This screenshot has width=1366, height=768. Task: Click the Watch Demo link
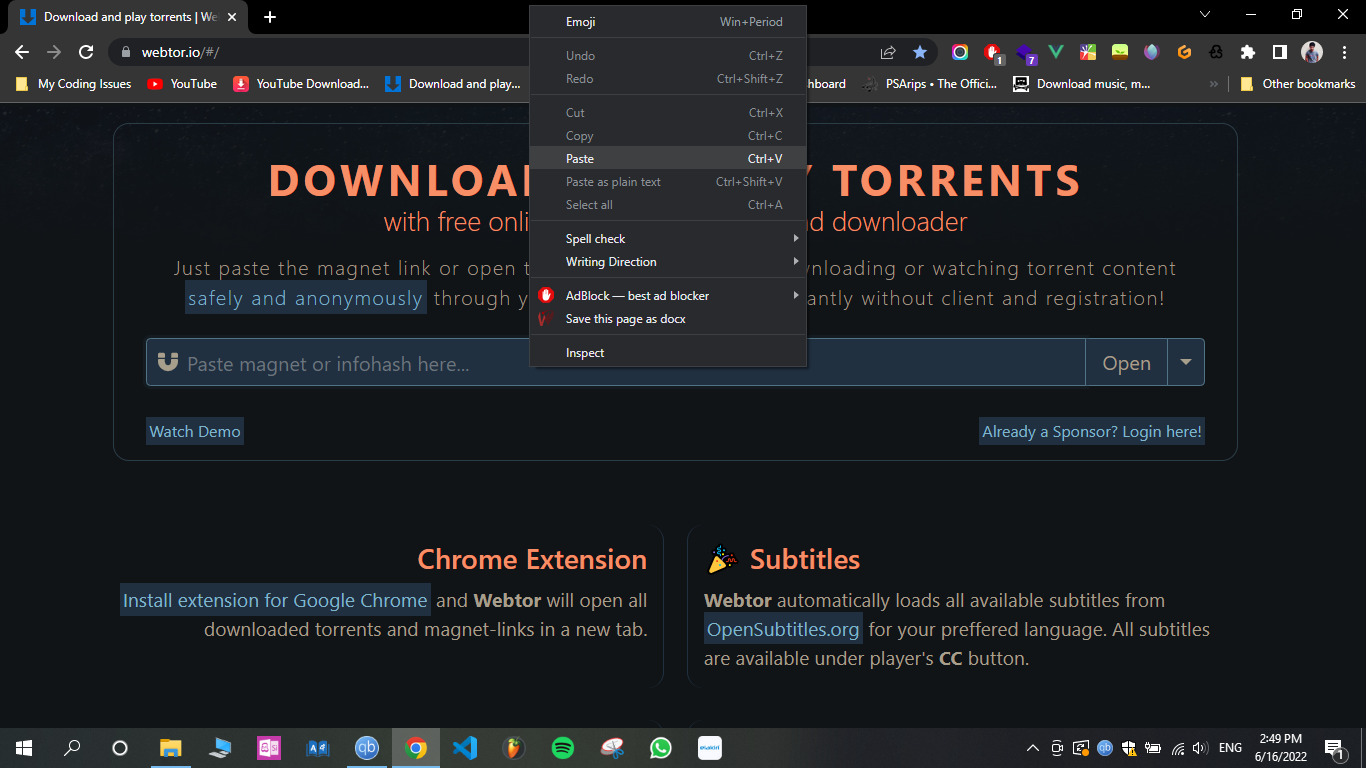[195, 431]
